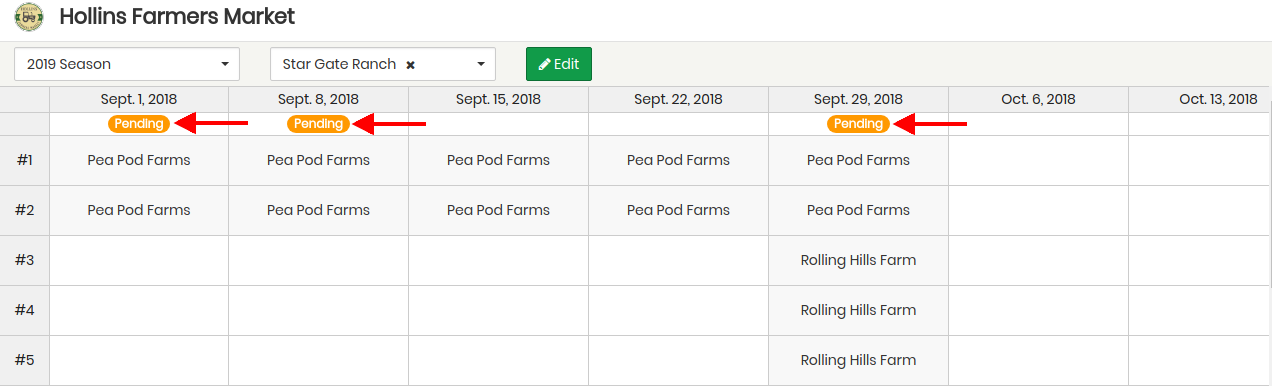
Task: Open the 2019 Season dropdown
Action: click(127, 64)
